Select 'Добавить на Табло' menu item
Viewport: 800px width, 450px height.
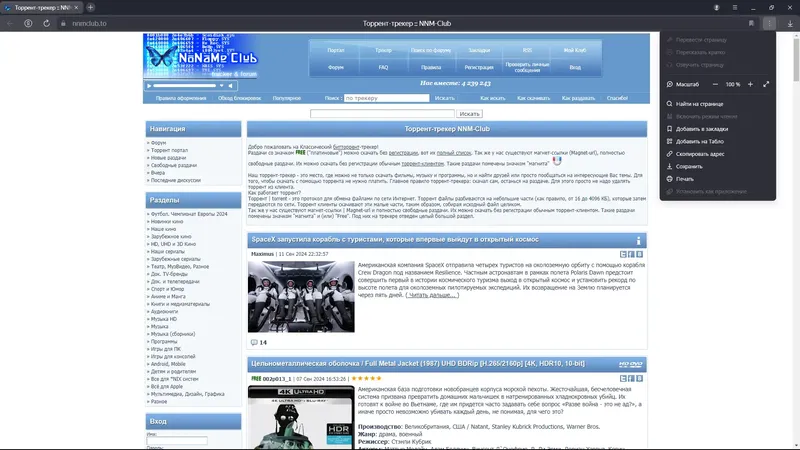(x=717, y=141)
